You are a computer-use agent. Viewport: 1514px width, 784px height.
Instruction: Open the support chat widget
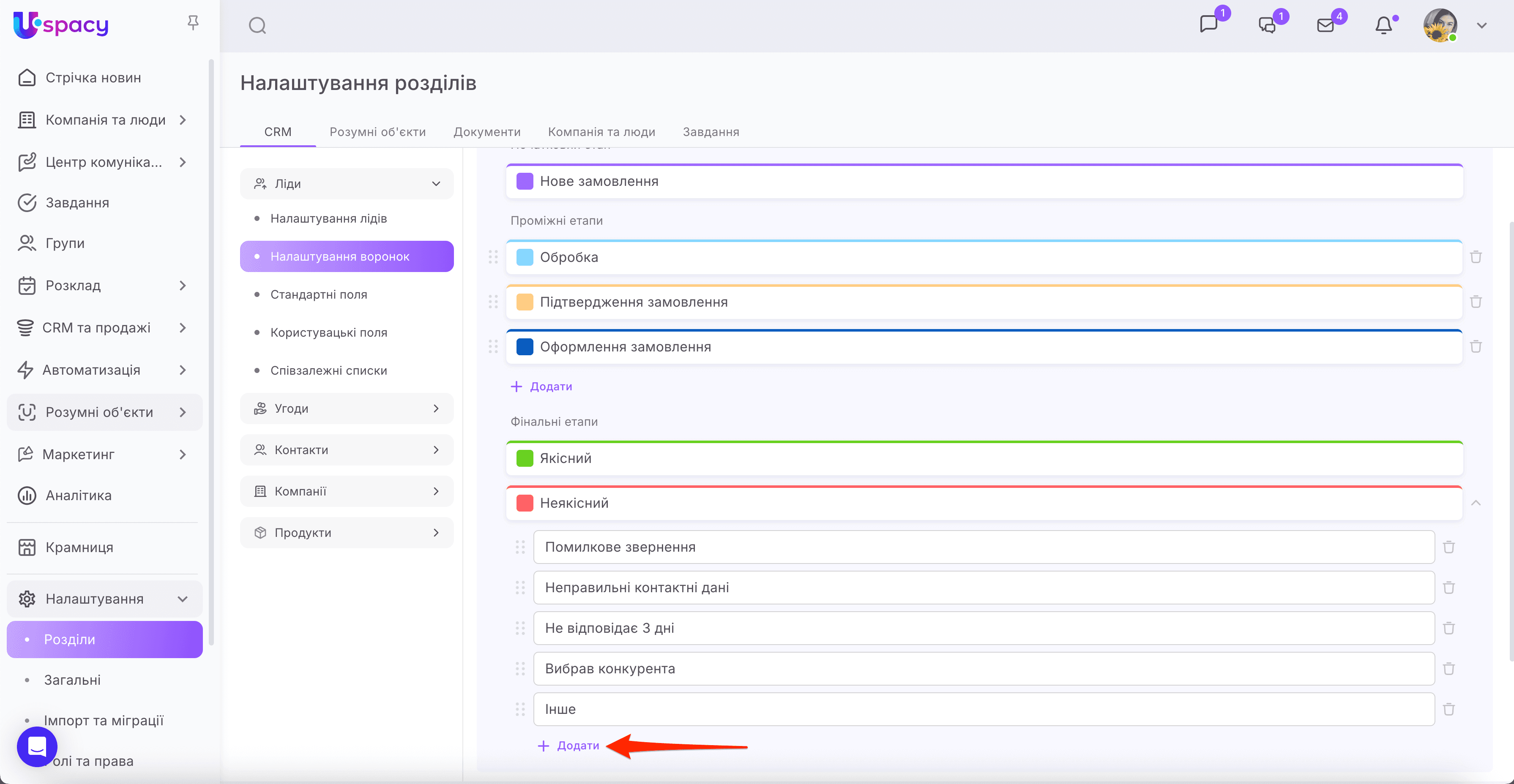tap(37, 746)
